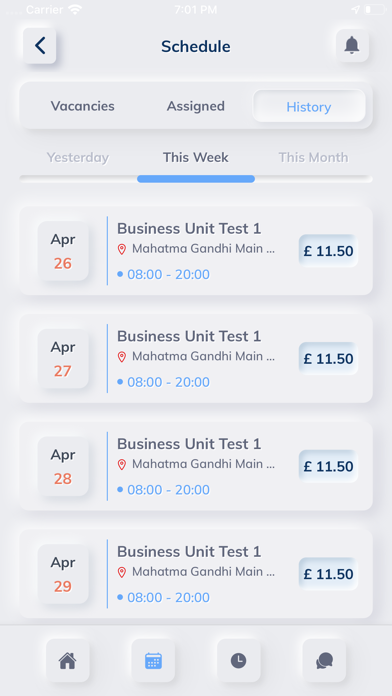The height and width of the screenshot is (696, 392).
Task: Open the Apr 26 shift's £ 11.50 rate badge
Action: pyautogui.click(x=329, y=251)
